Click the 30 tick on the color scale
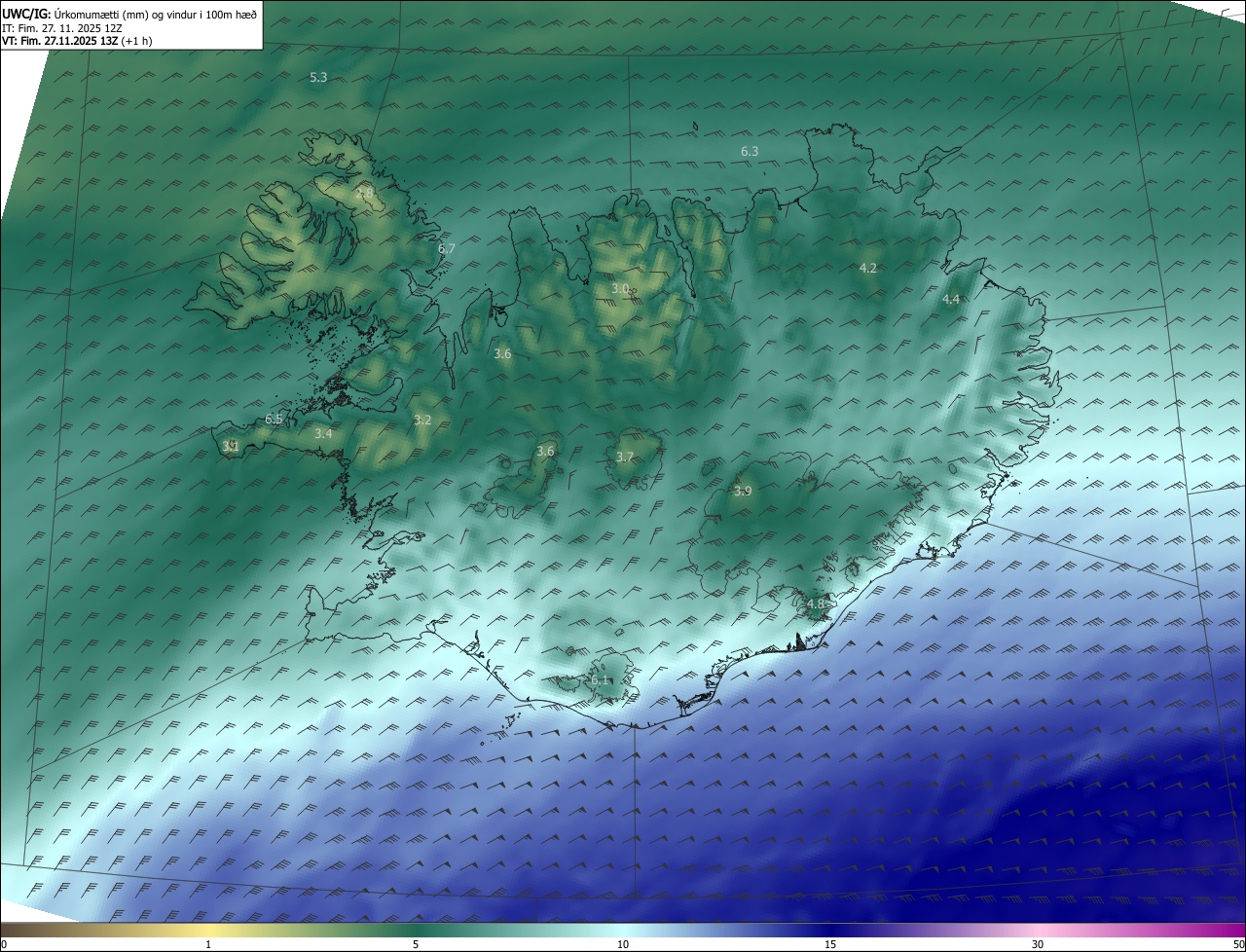 (x=1038, y=943)
